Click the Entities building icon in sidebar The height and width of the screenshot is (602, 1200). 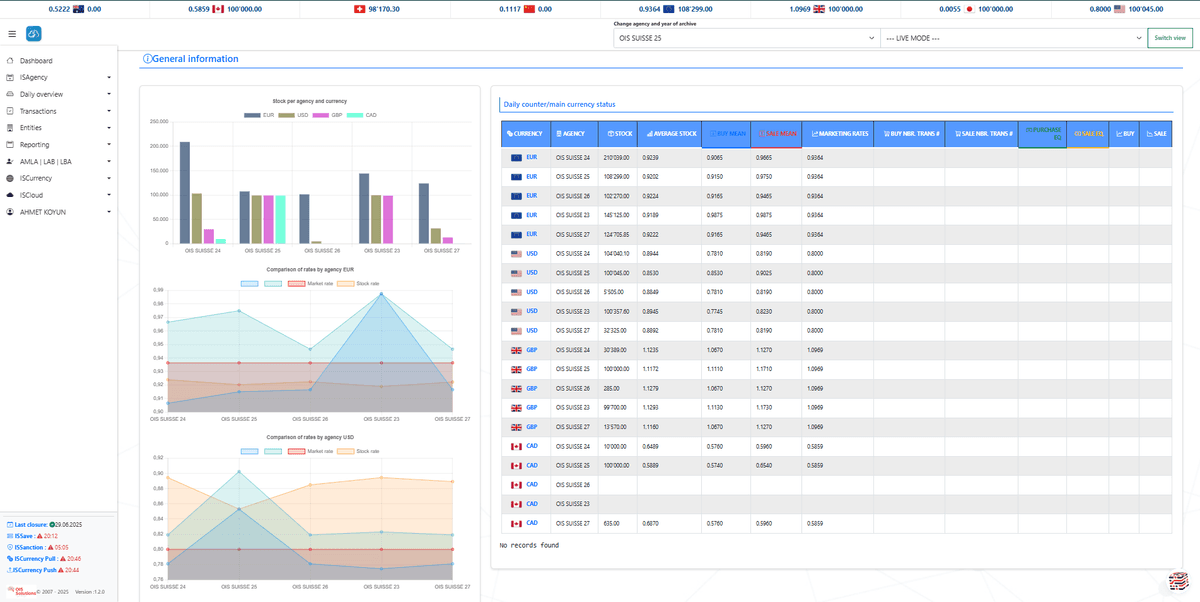10,128
